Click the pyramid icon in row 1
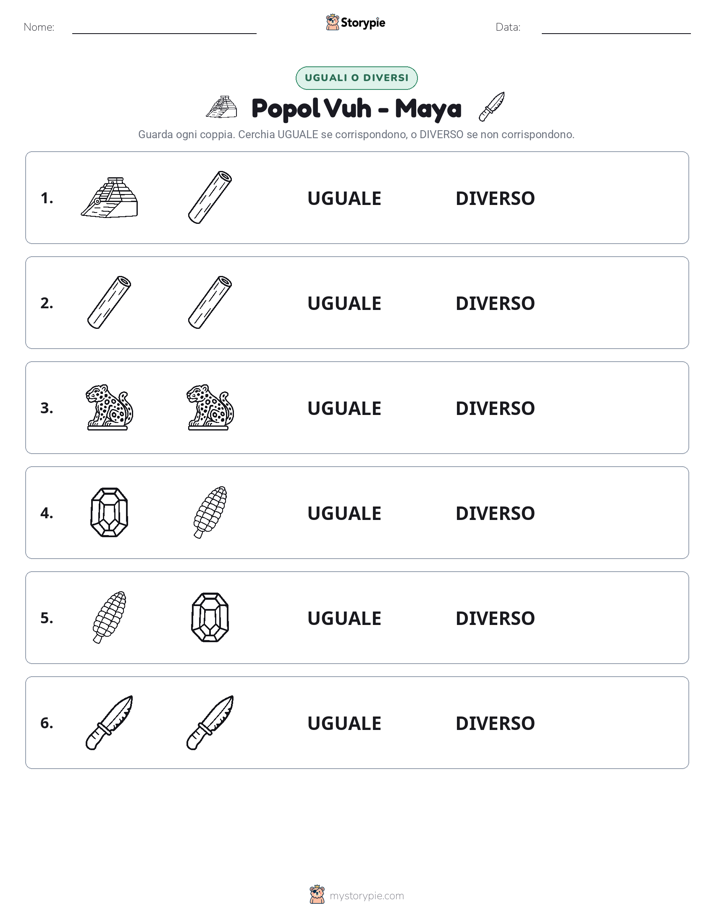Screen dimensions: 714x924 click(110, 197)
